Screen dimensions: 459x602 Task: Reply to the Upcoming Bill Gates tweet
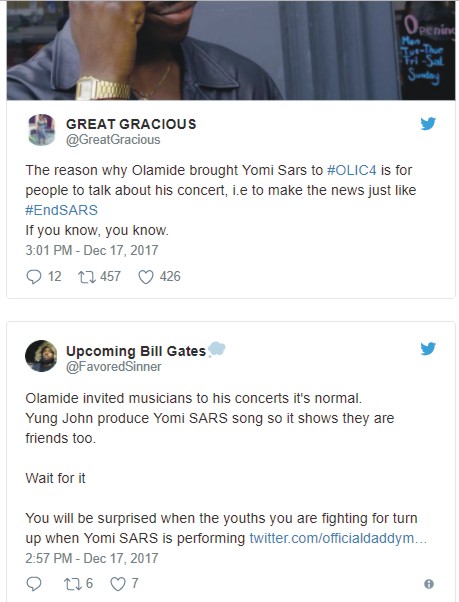pyautogui.click(x=33, y=584)
